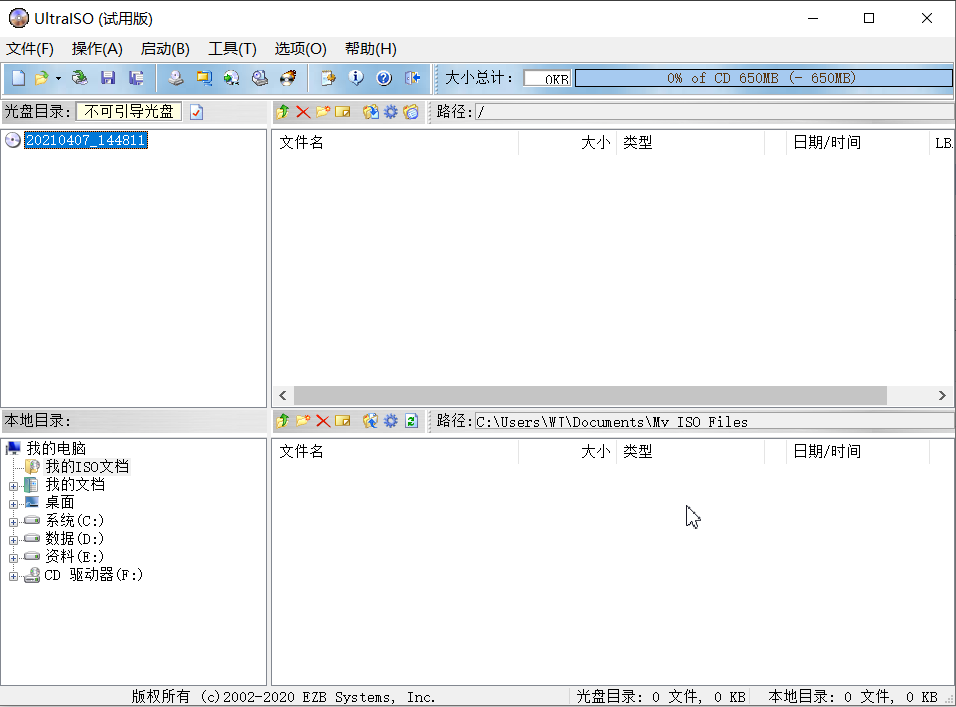Click the Add files notepad icon in main toolbar

point(328,78)
